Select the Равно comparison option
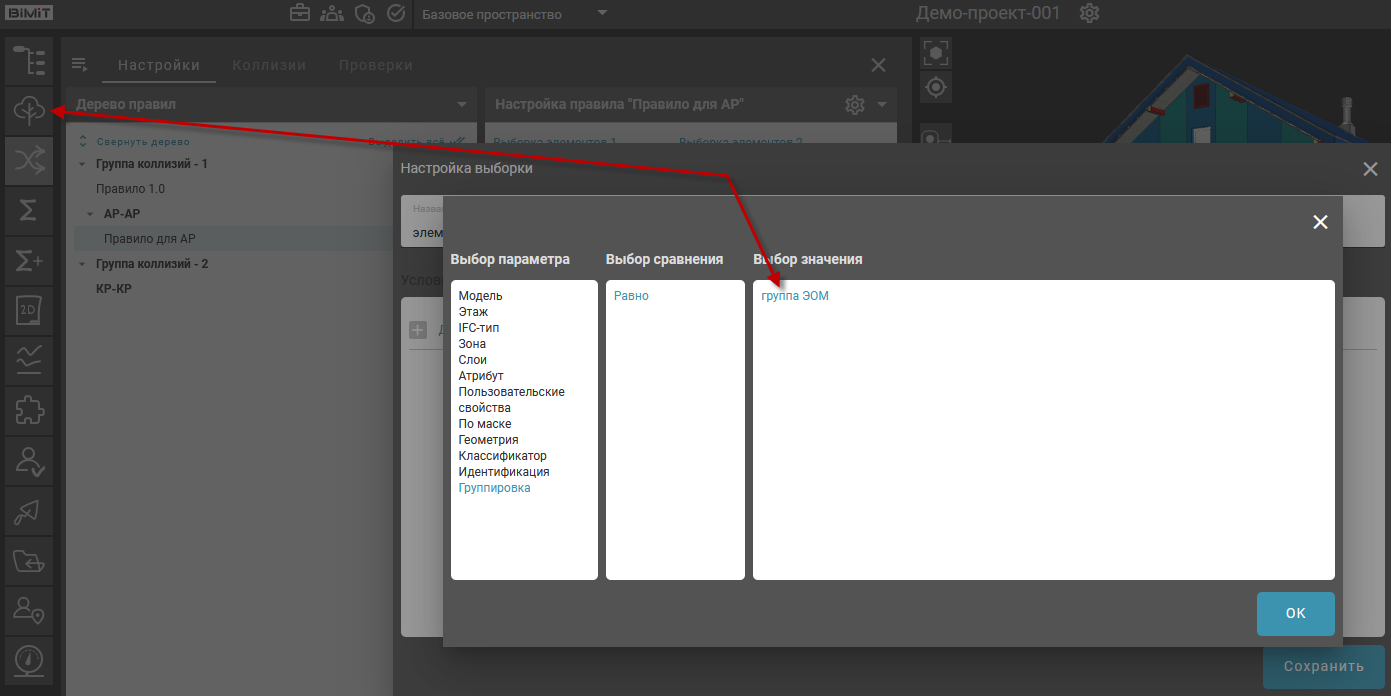 pos(631,296)
